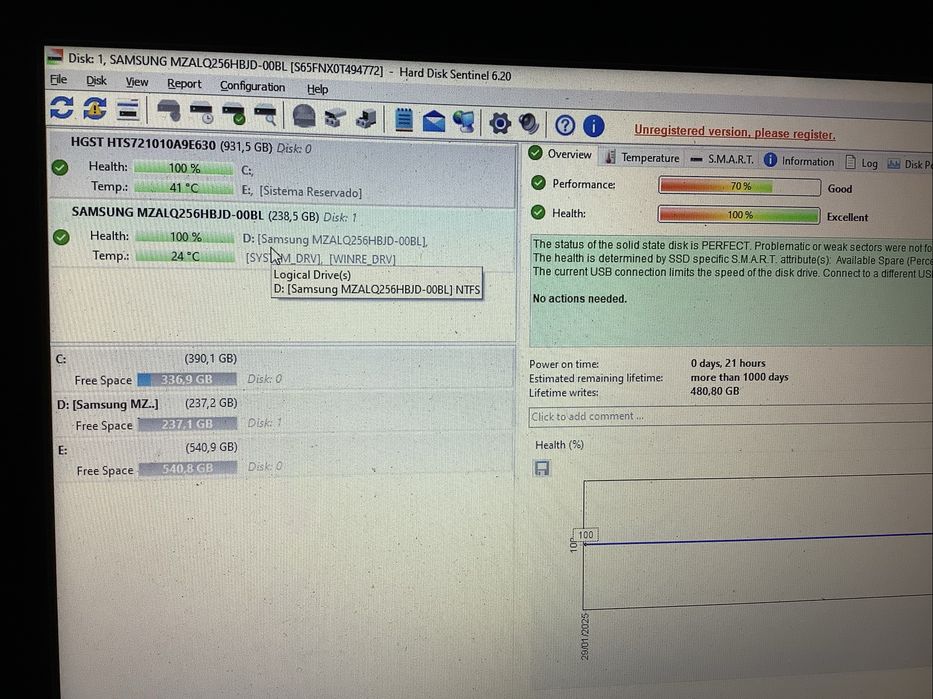Switch to the S.M.A.R.T. tab
Viewport: 933px width, 699px height.
[x=722, y=159]
